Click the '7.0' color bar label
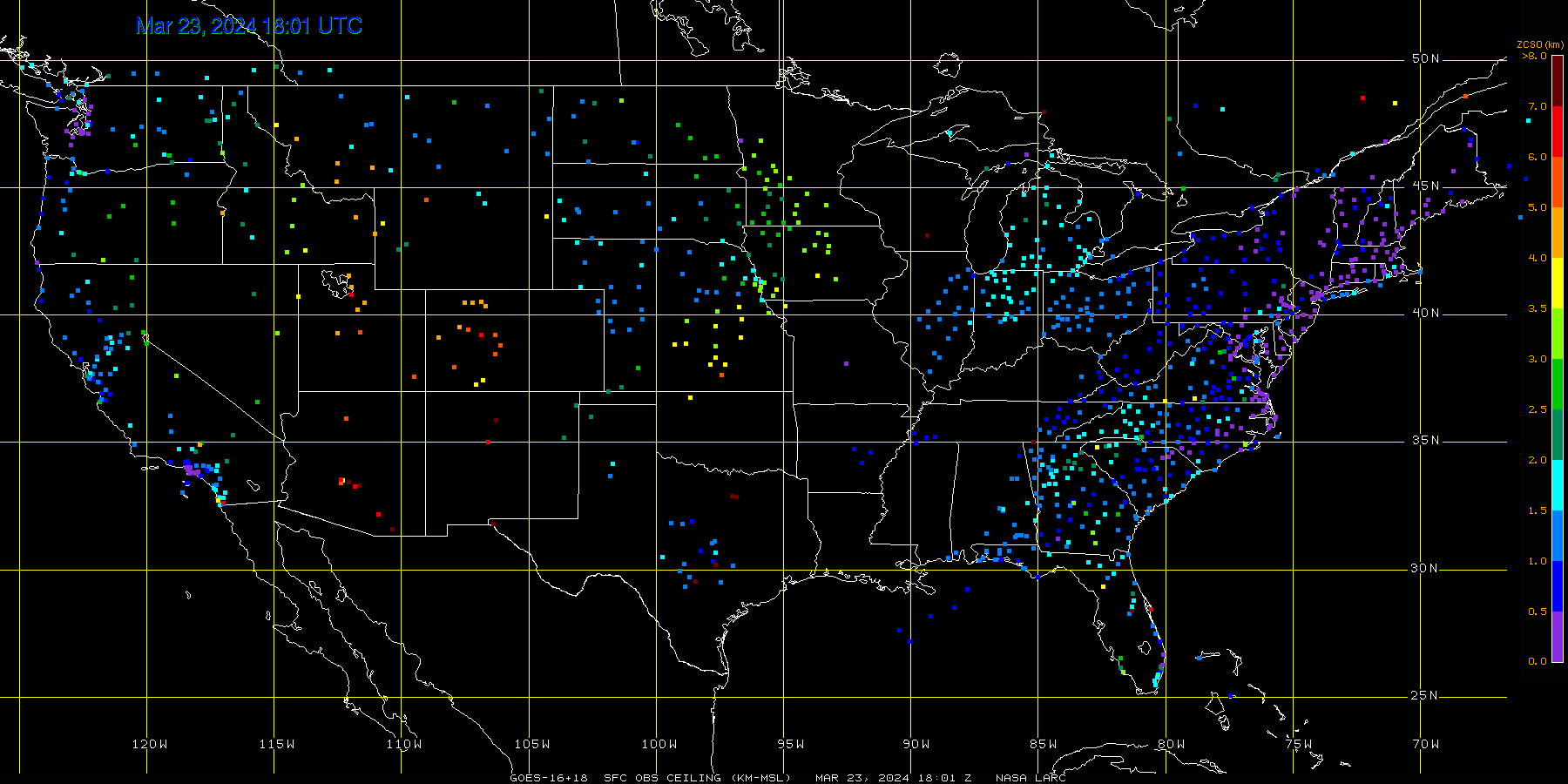1568x784 pixels. (x=1538, y=106)
